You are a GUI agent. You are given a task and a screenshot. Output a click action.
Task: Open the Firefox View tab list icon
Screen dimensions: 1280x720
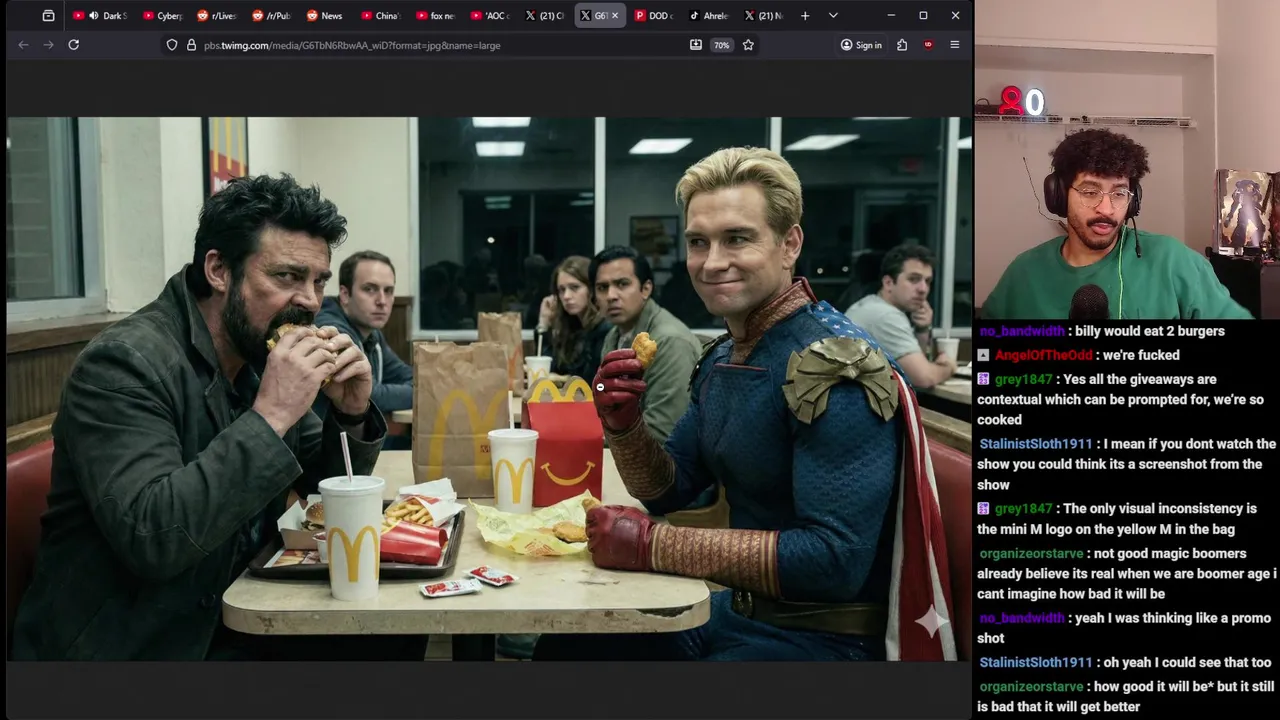click(x=48, y=15)
